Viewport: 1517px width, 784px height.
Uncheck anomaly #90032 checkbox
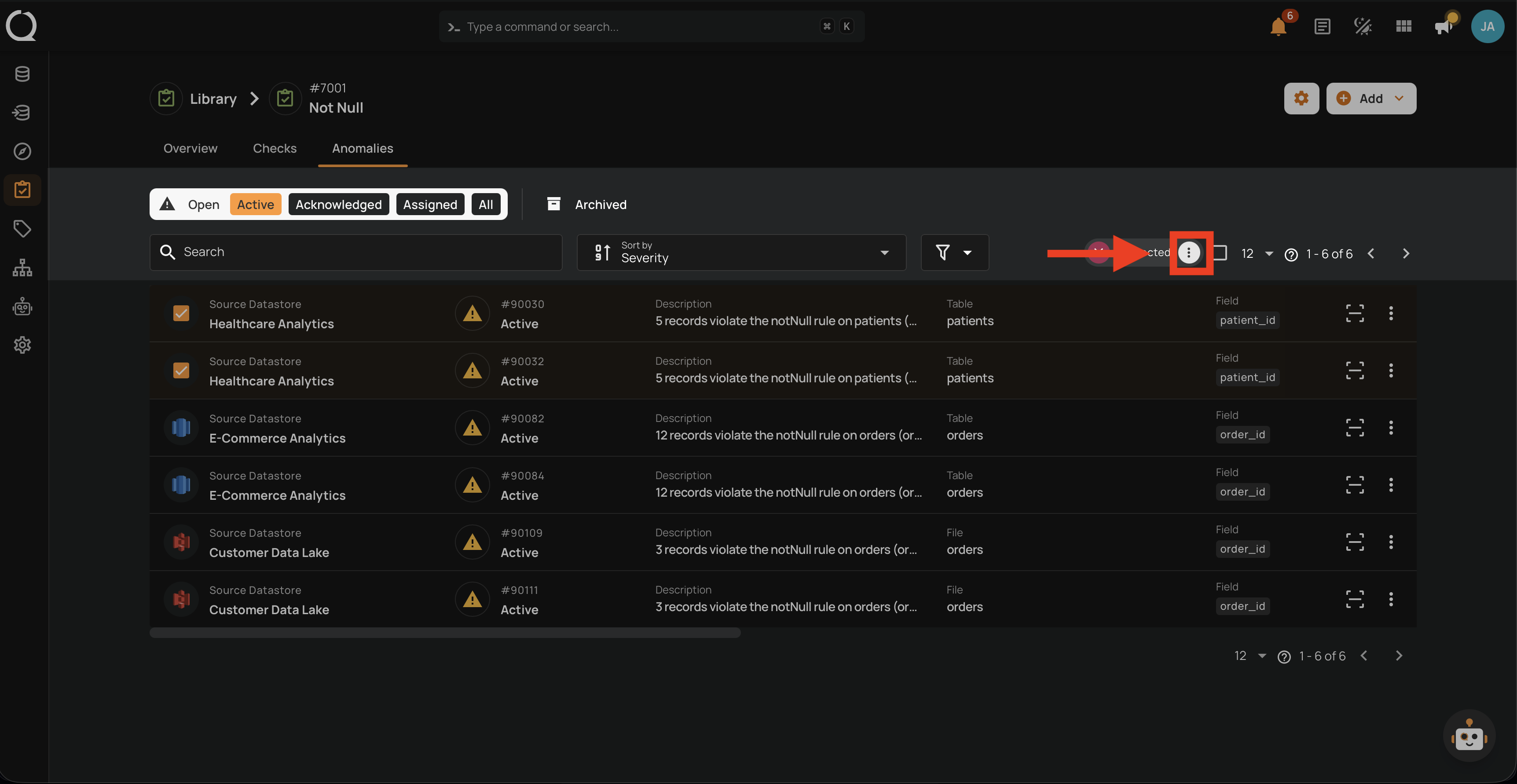point(181,370)
